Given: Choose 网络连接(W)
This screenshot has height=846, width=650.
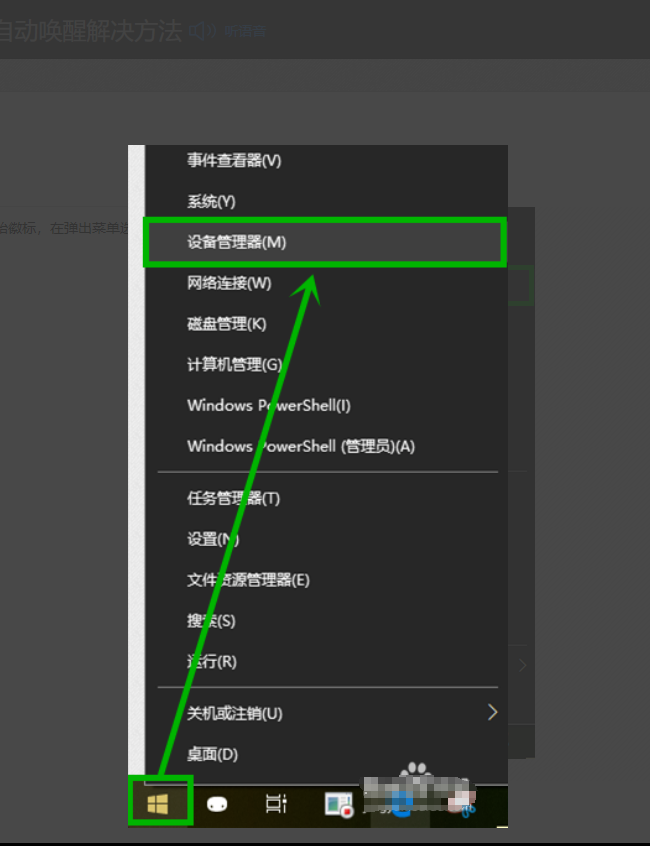Looking at the screenshot, I should pyautogui.click(x=229, y=283).
